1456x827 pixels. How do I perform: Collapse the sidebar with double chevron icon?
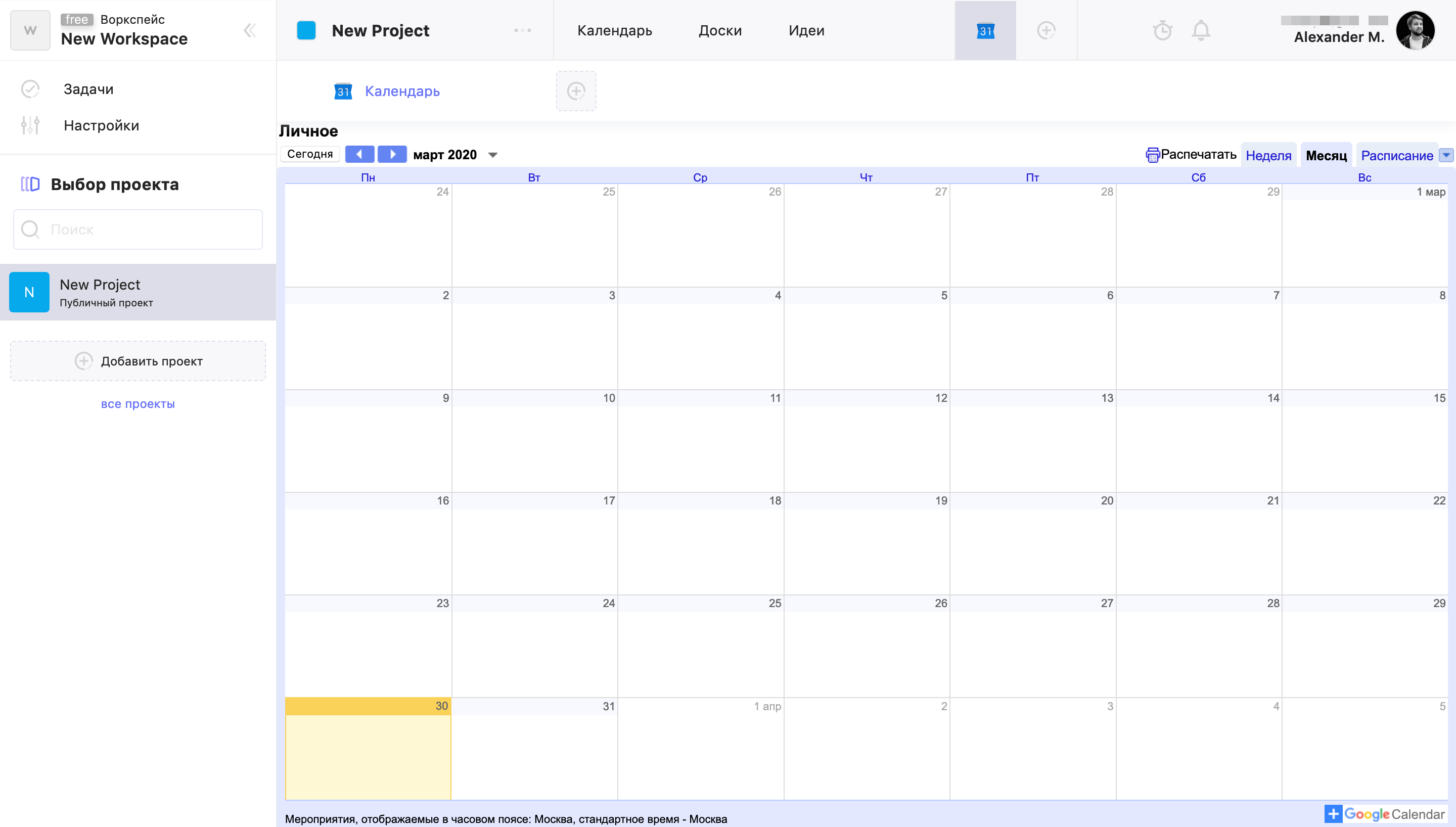(x=249, y=30)
